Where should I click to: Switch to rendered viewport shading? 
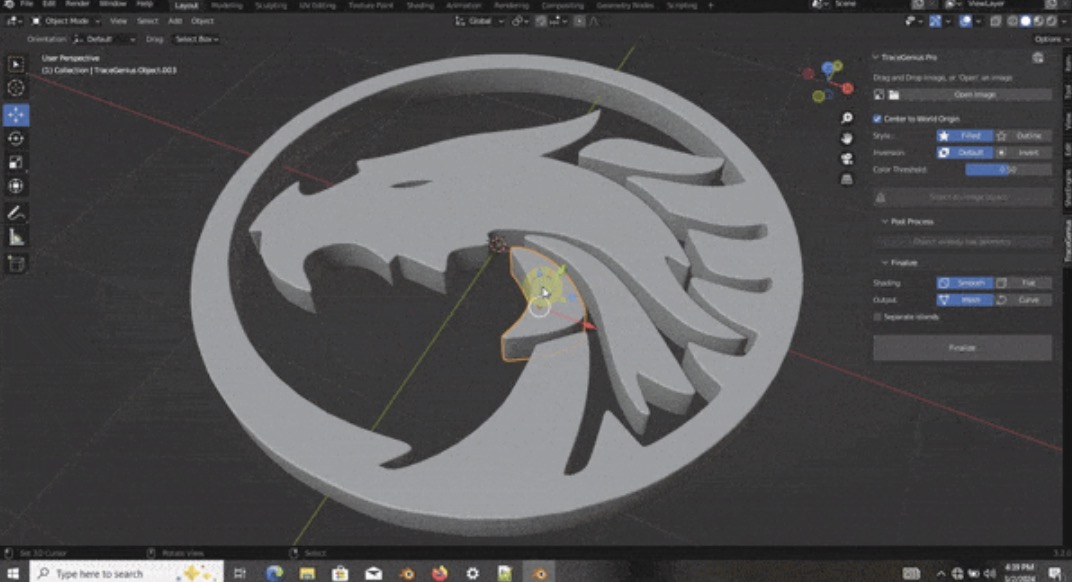tap(1051, 21)
